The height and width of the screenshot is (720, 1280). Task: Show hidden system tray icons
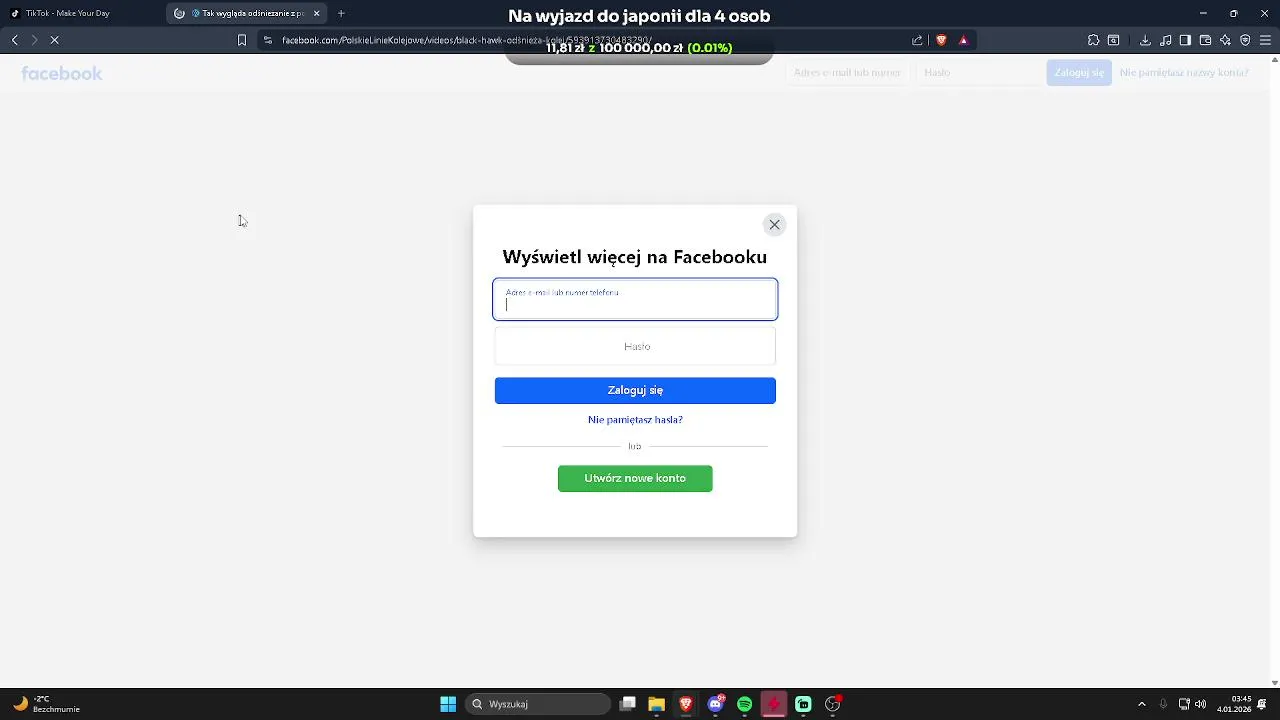[1142, 704]
